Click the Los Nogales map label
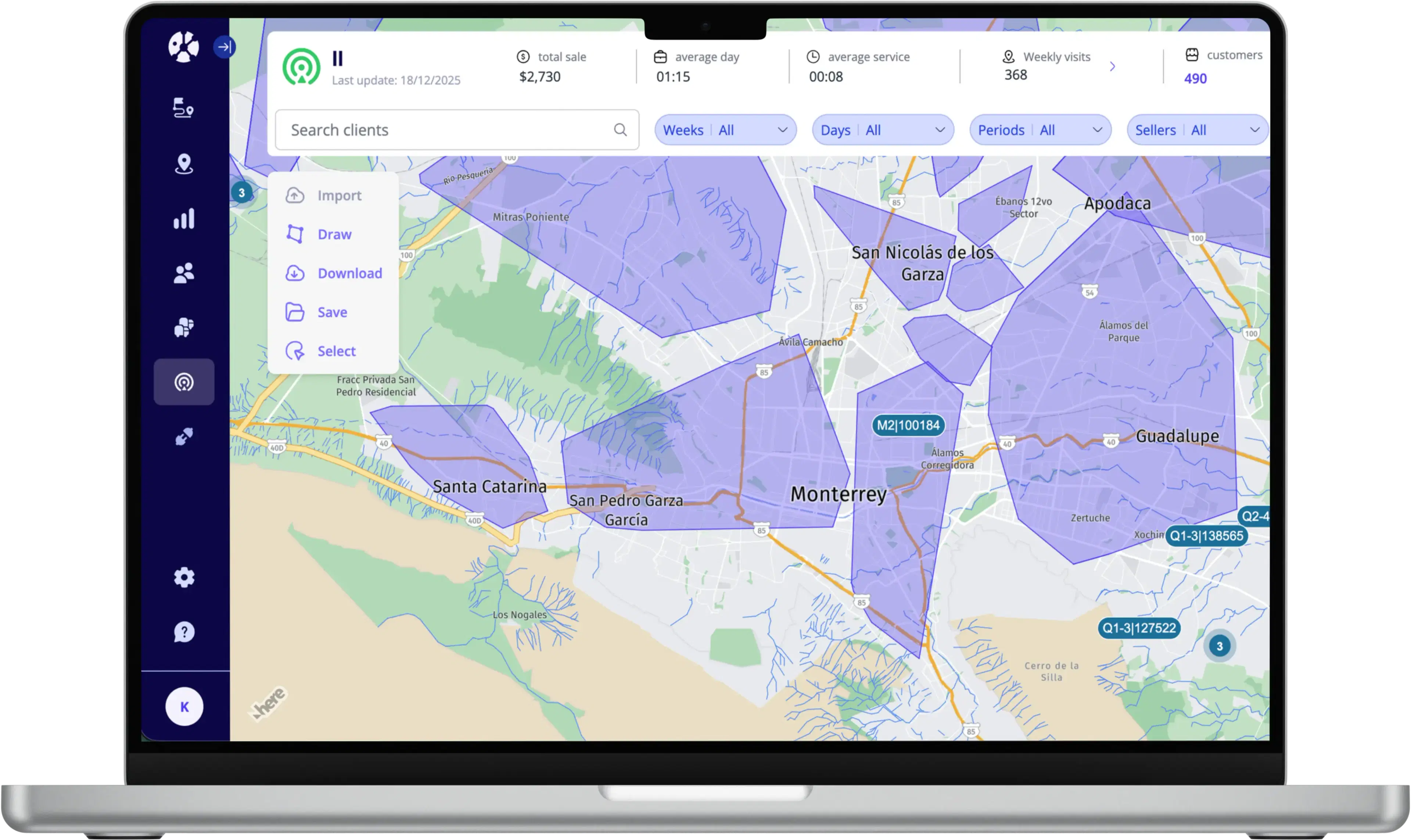Viewport: 1411px width, 840px height. [520, 615]
